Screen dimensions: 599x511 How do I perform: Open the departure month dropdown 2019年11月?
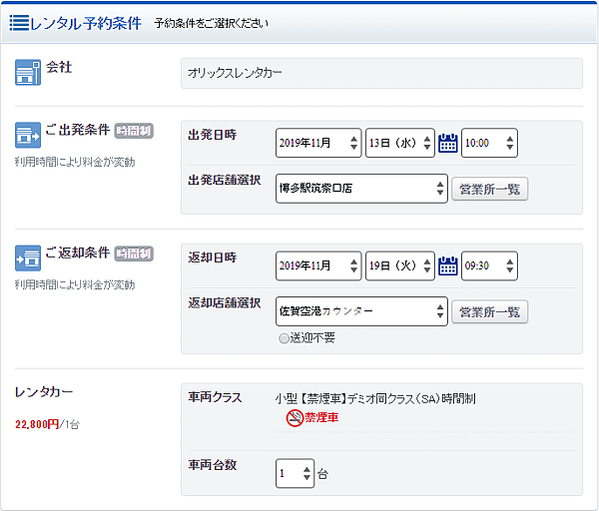pyautogui.click(x=318, y=143)
